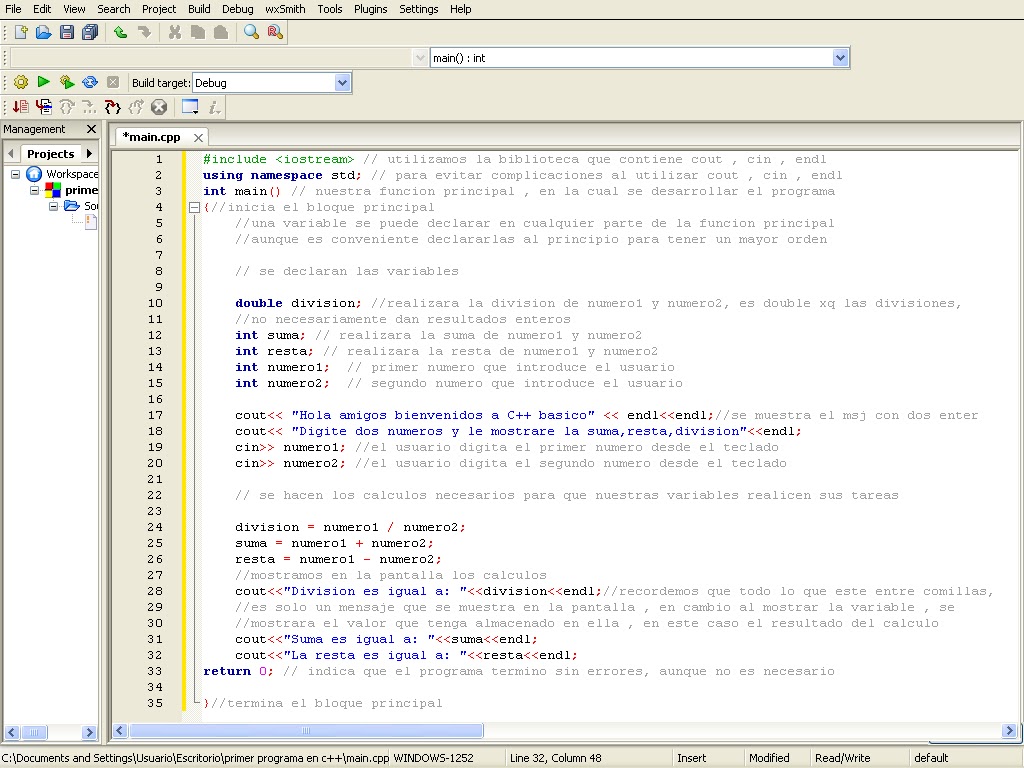Undo the last edit with the green arrow
Image resolution: width=1024 pixels, height=768 pixels.
pos(120,32)
